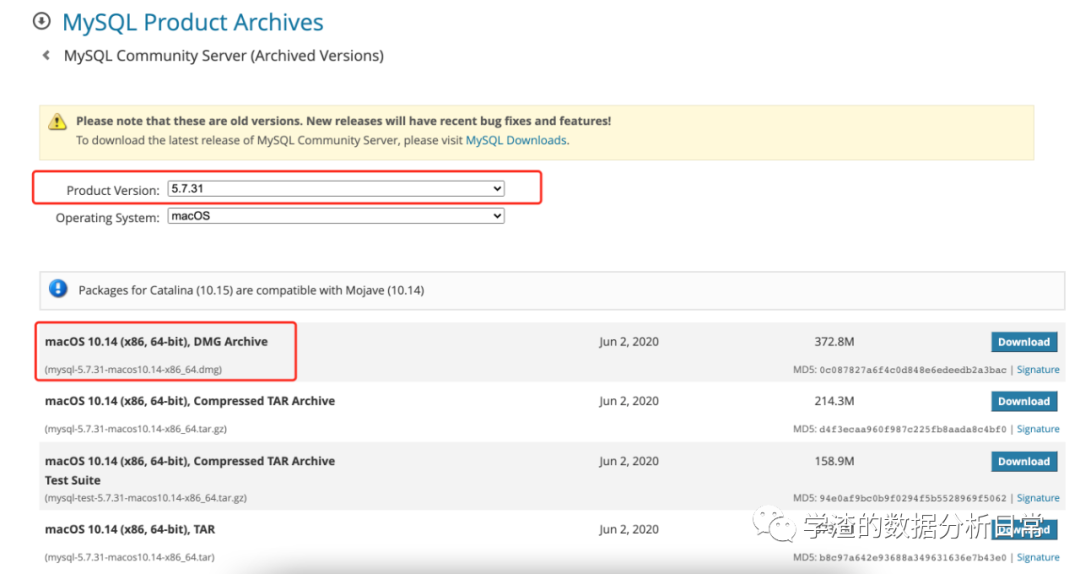Go back using the left chevron icon
1080x574 pixels.
click(46, 55)
